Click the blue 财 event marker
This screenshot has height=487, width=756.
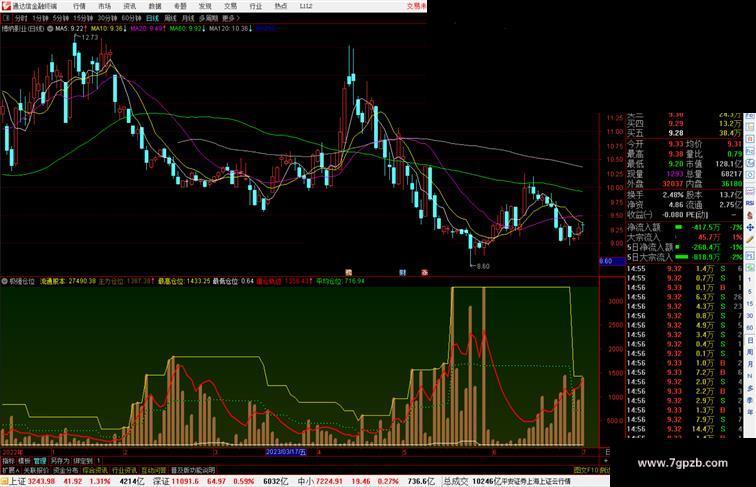coord(403,272)
